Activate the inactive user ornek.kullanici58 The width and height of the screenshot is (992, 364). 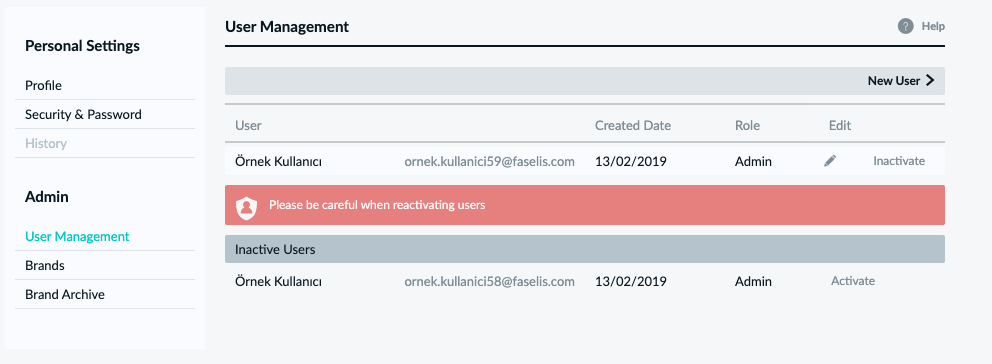853,280
